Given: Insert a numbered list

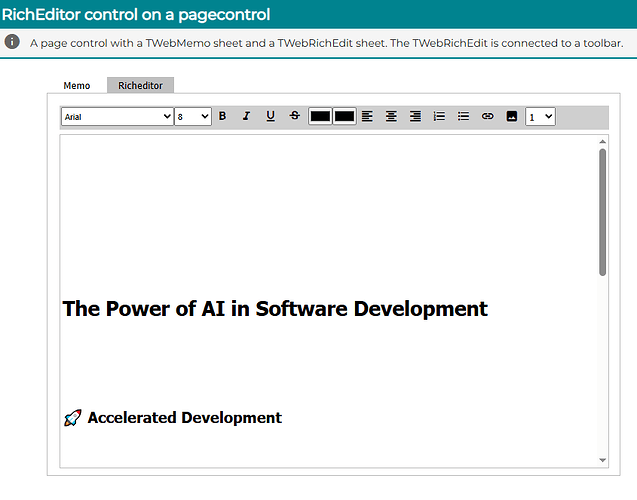Looking at the screenshot, I should coord(439,116).
